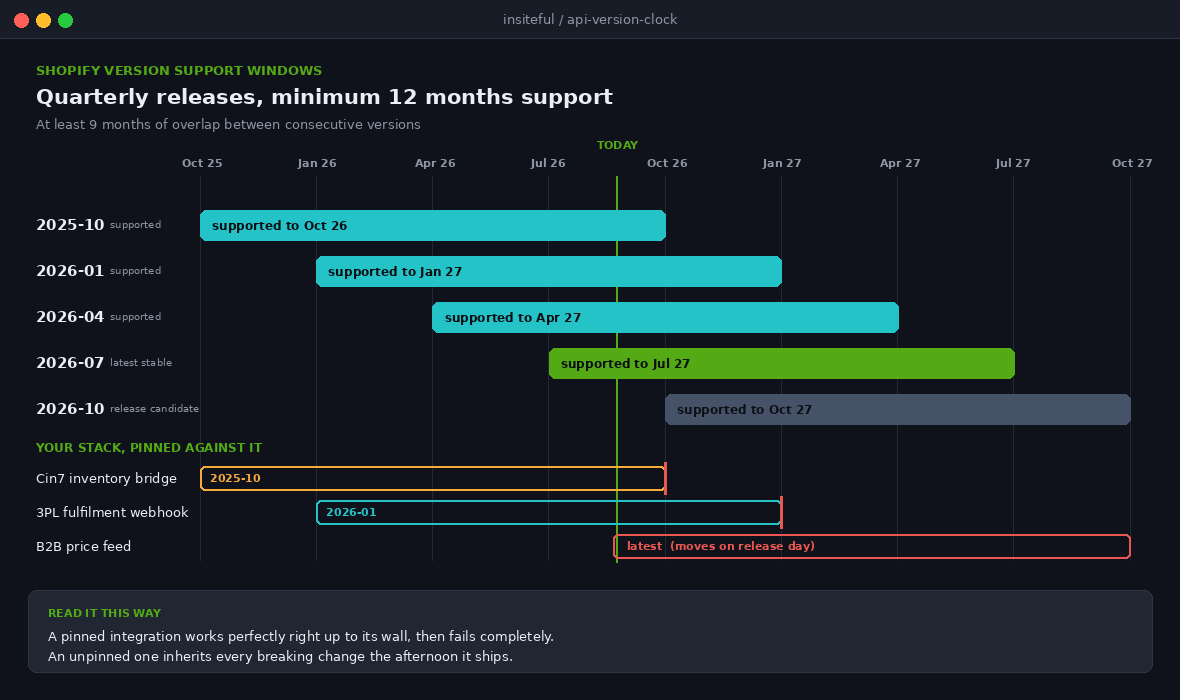This screenshot has width=1180, height=700.
Task: Click the 'Apr 26' axis label
Action: (435, 163)
